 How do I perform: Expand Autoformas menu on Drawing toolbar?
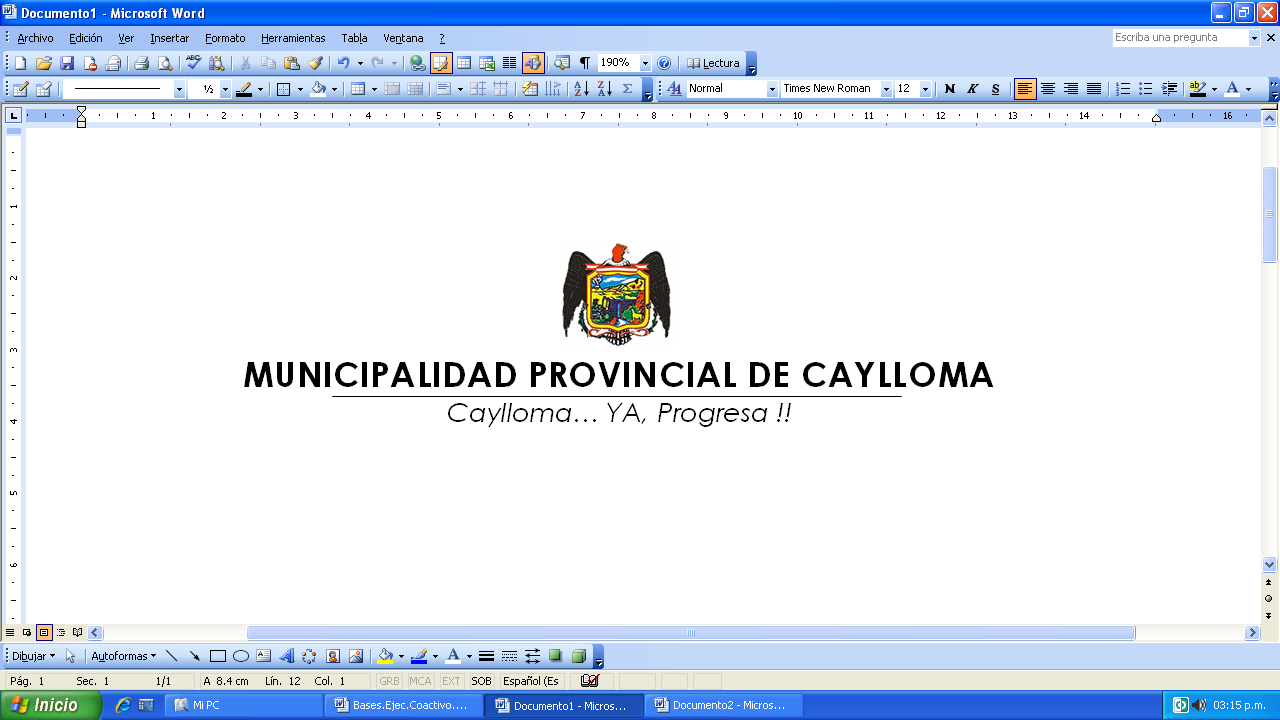coord(123,657)
